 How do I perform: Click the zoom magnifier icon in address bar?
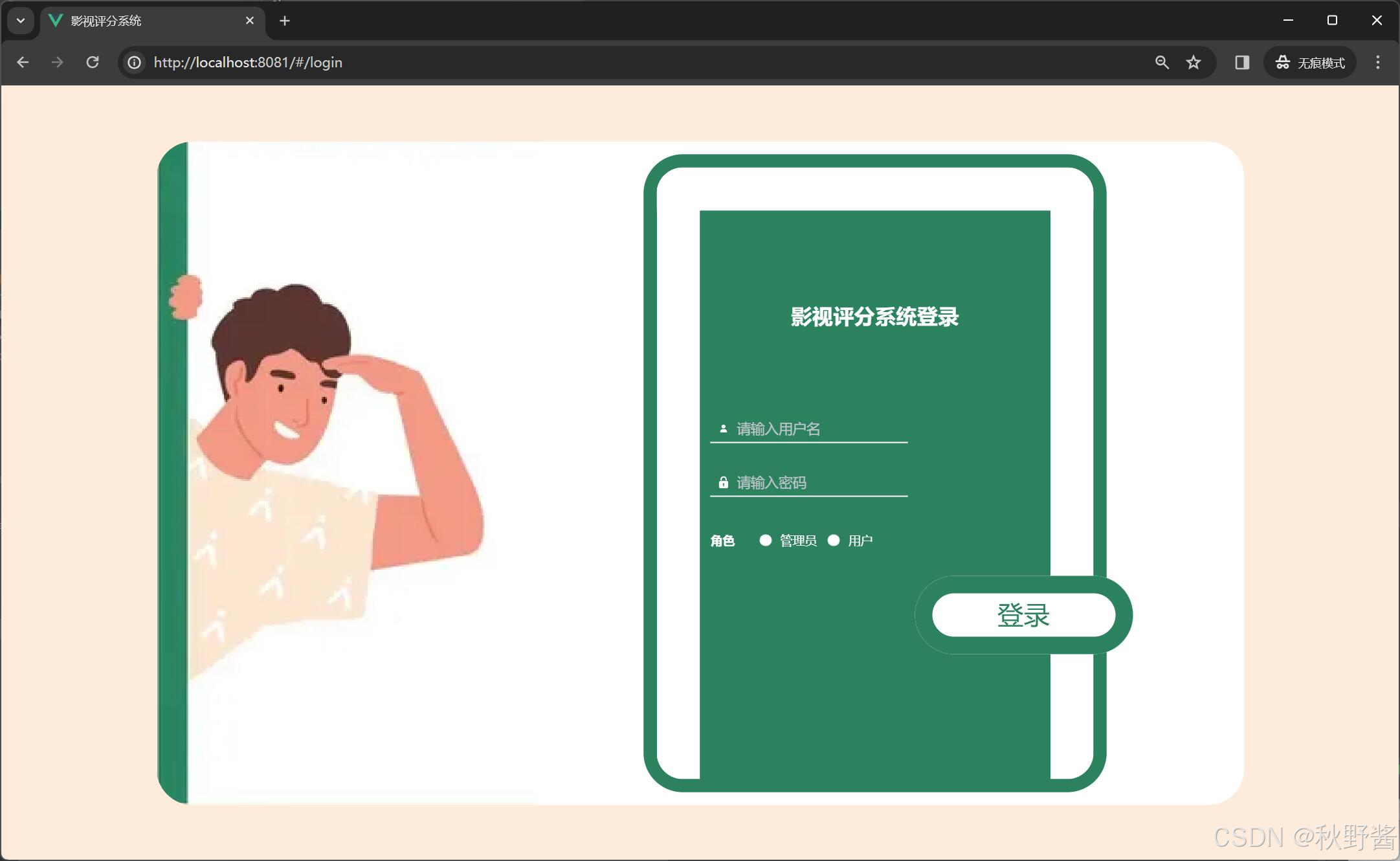(1162, 62)
